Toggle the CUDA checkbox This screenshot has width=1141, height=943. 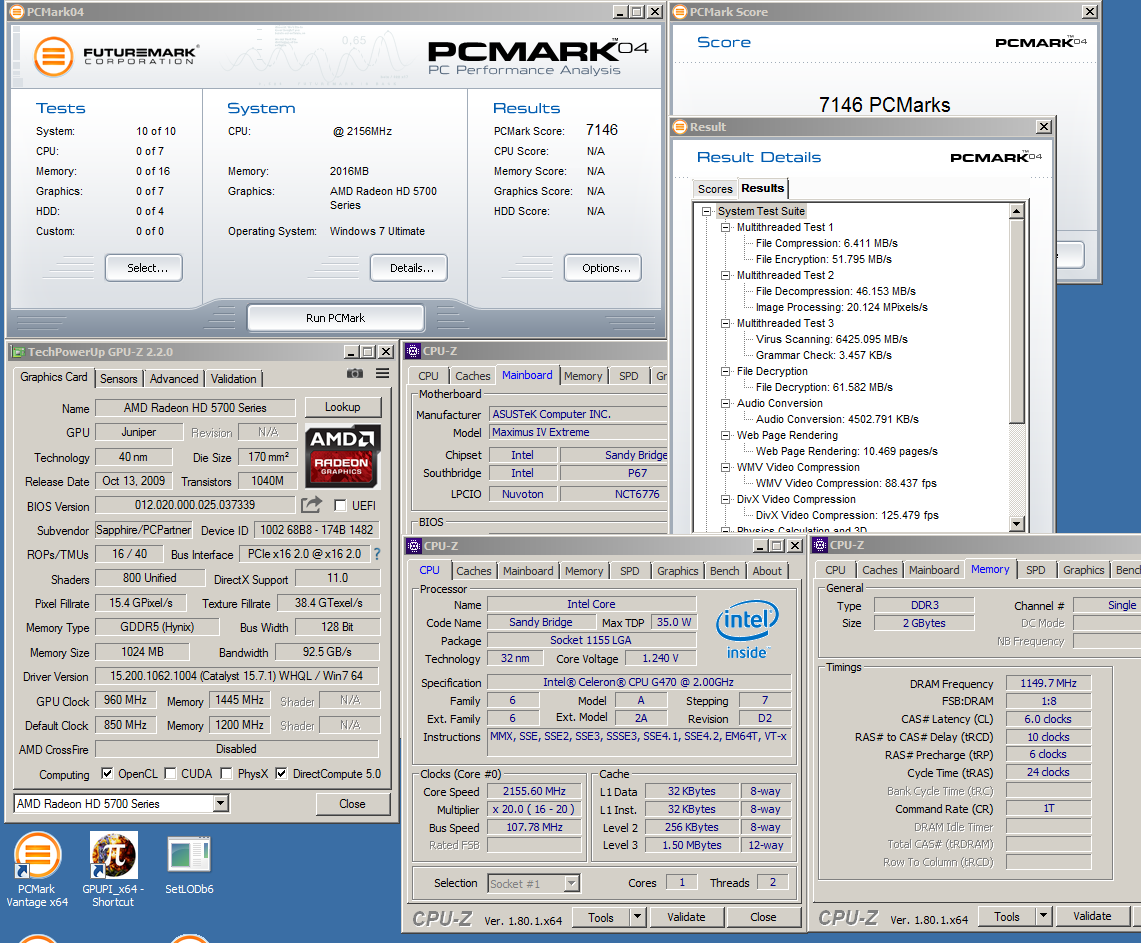click(x=170, y=773)
